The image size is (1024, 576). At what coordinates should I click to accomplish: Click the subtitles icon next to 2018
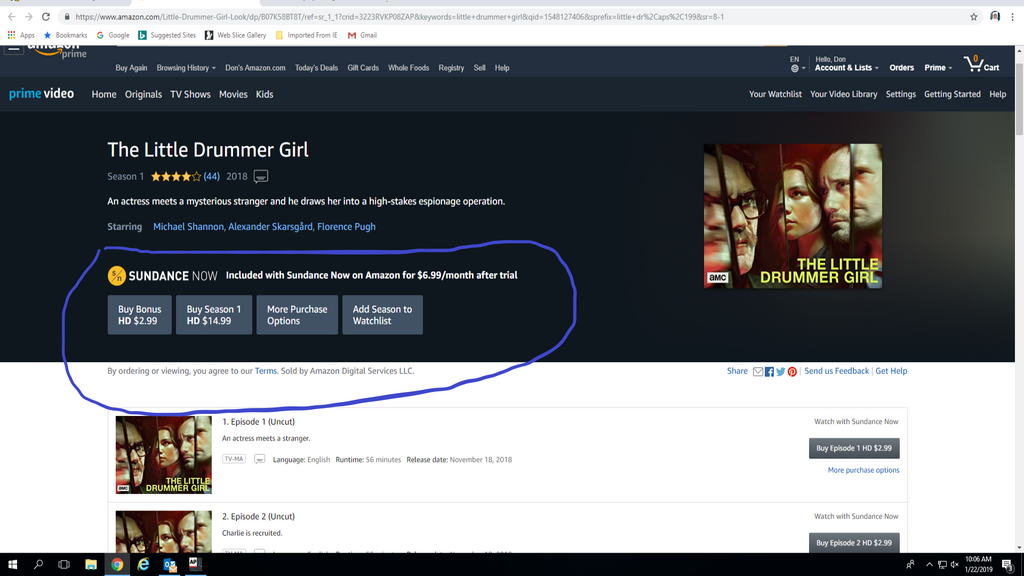coord(261,176)
